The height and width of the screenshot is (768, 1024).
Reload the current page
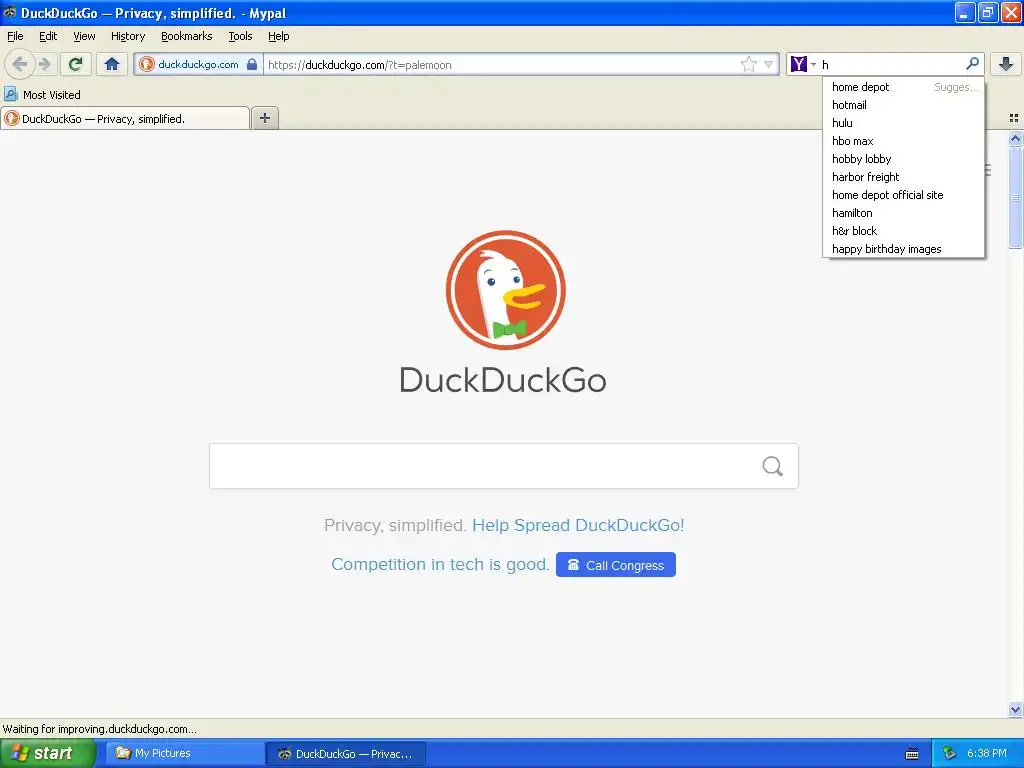click(x=76, y=64)
